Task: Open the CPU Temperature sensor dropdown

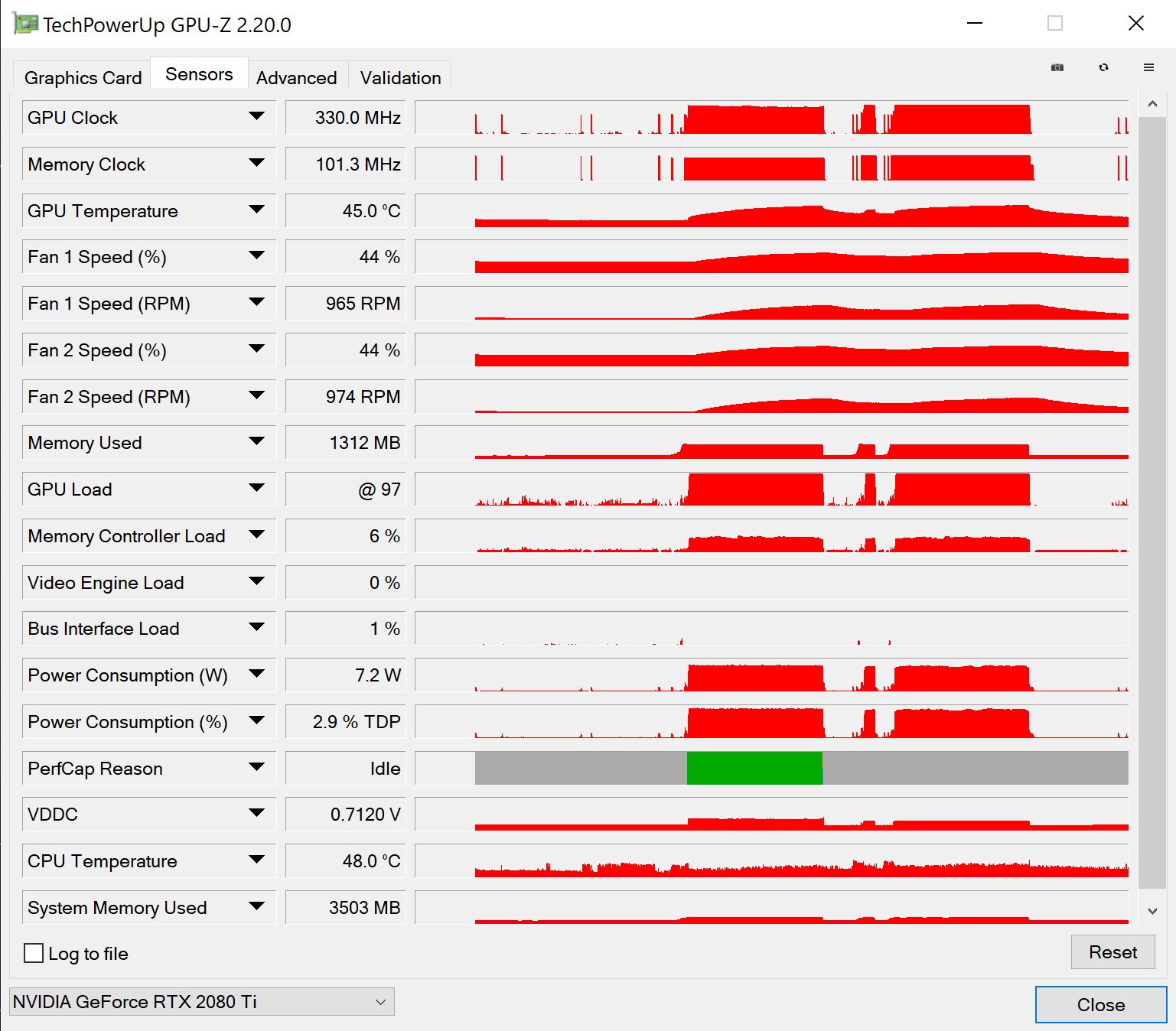Action: (256, 860)
